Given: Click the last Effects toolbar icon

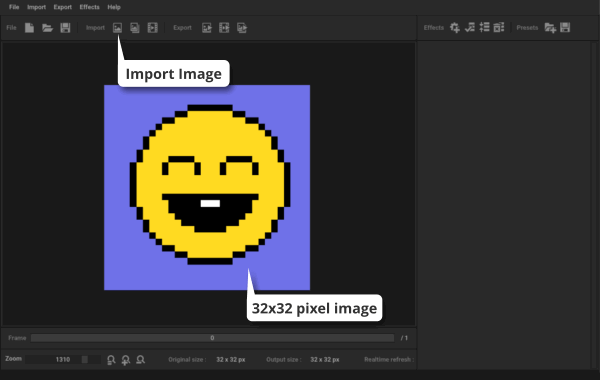Looking at the screenshot, I should [499, 28].
